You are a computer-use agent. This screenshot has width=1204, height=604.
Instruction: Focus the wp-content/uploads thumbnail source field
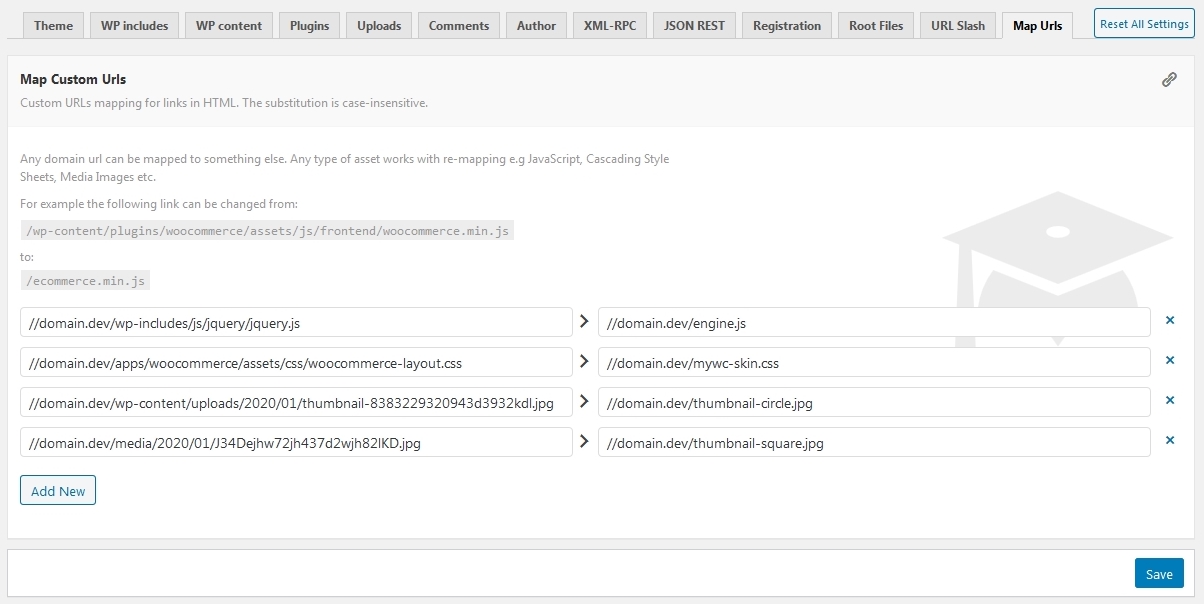(x=296, y=402)
